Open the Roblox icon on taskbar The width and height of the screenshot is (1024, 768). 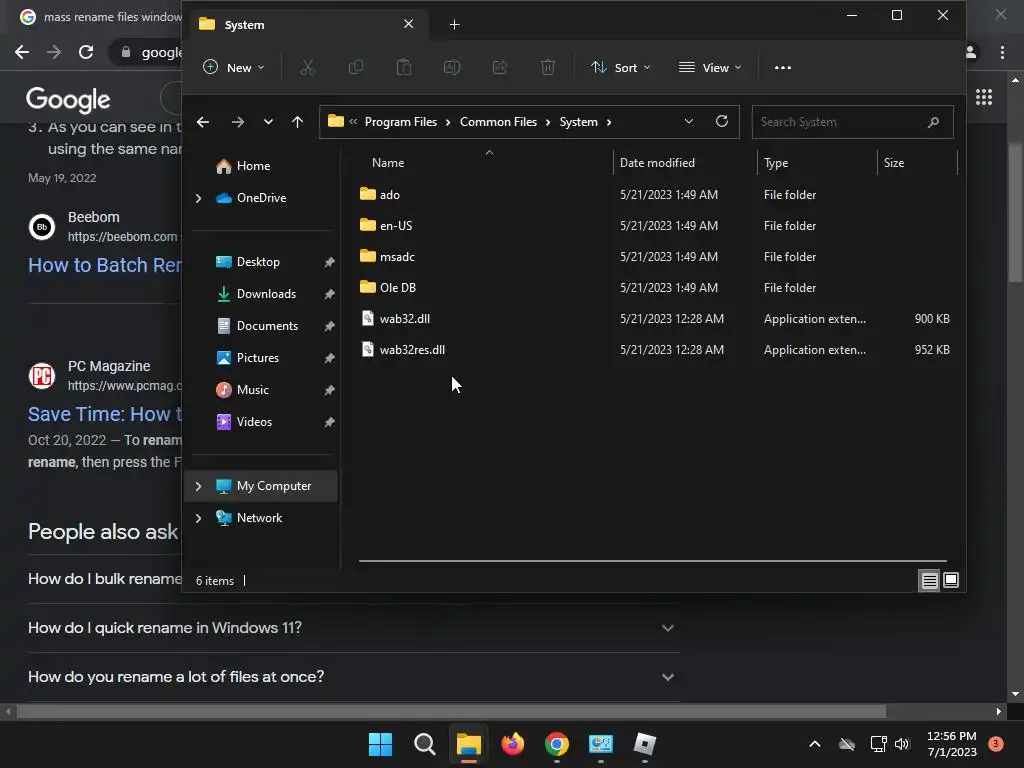click(x=645, y=744)
